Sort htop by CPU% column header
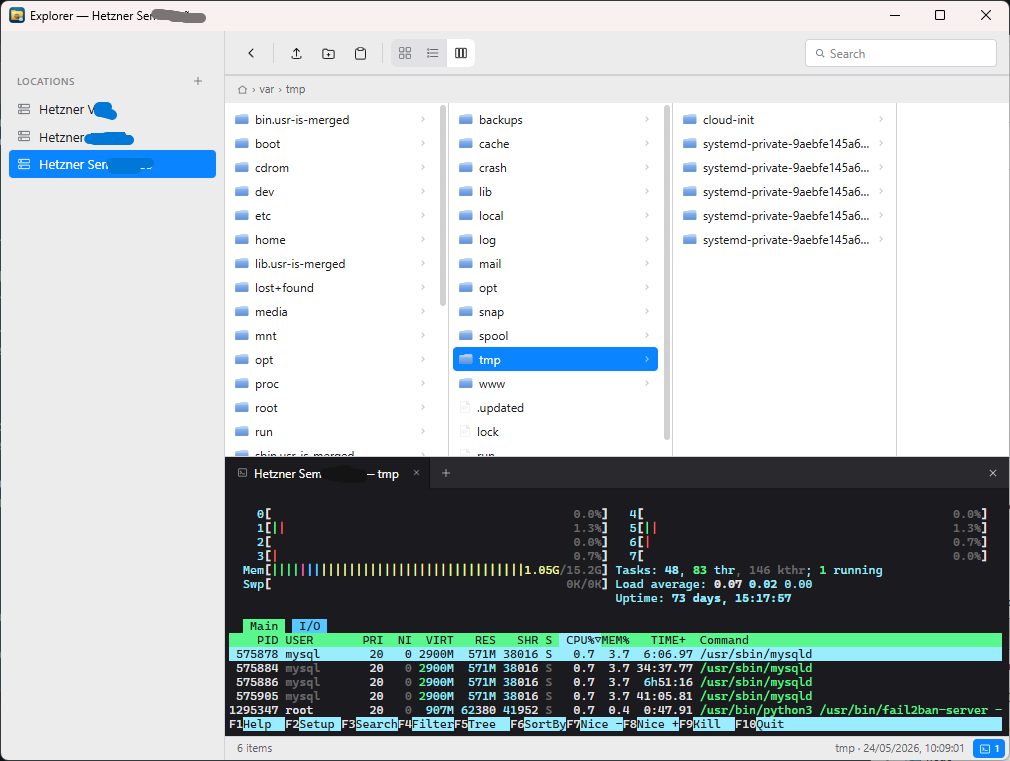Screen dimensions: 1010x761 tap(583, 640)
